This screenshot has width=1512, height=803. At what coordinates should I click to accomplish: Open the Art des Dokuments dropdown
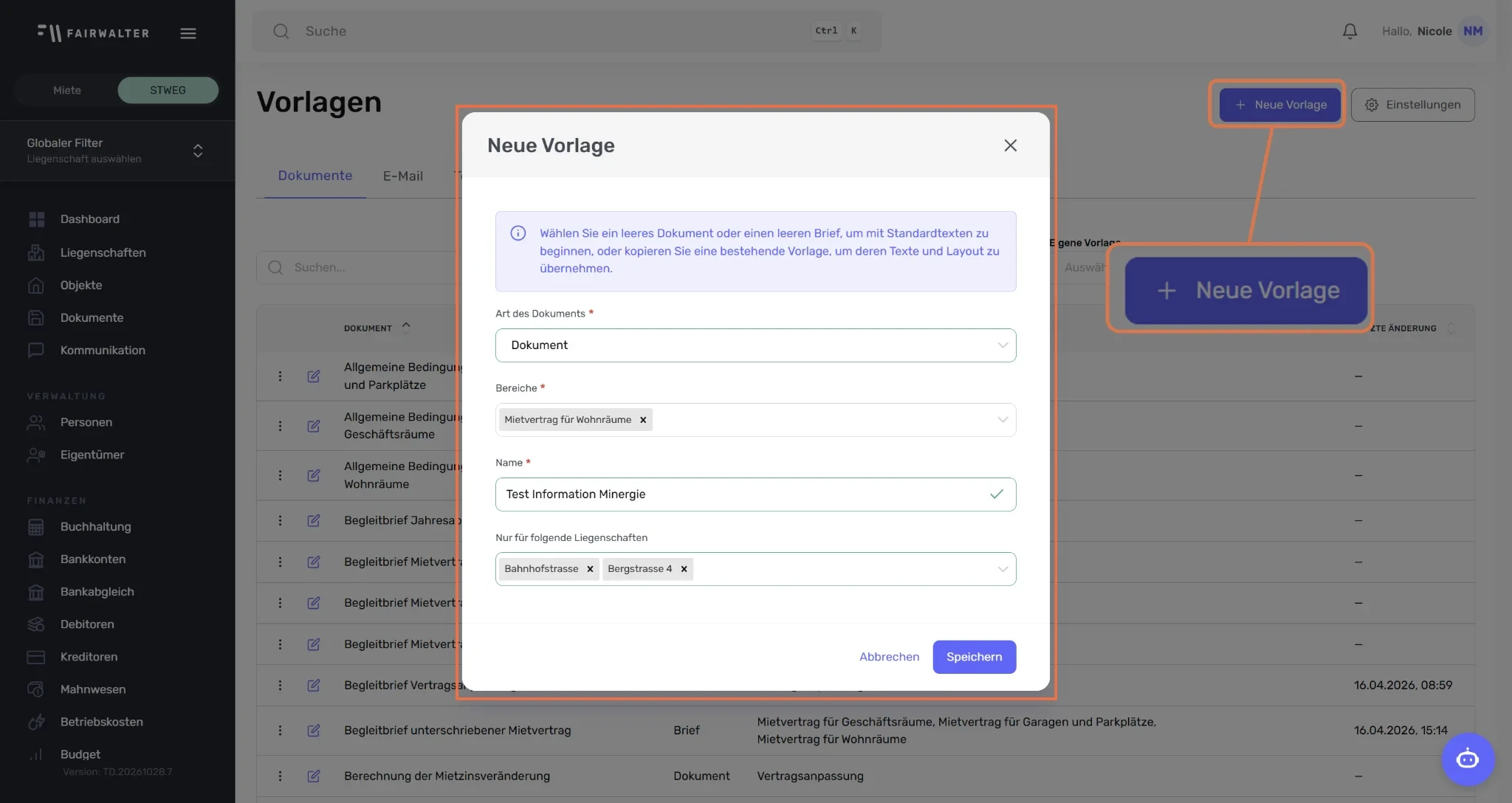(x=755, y=345)
